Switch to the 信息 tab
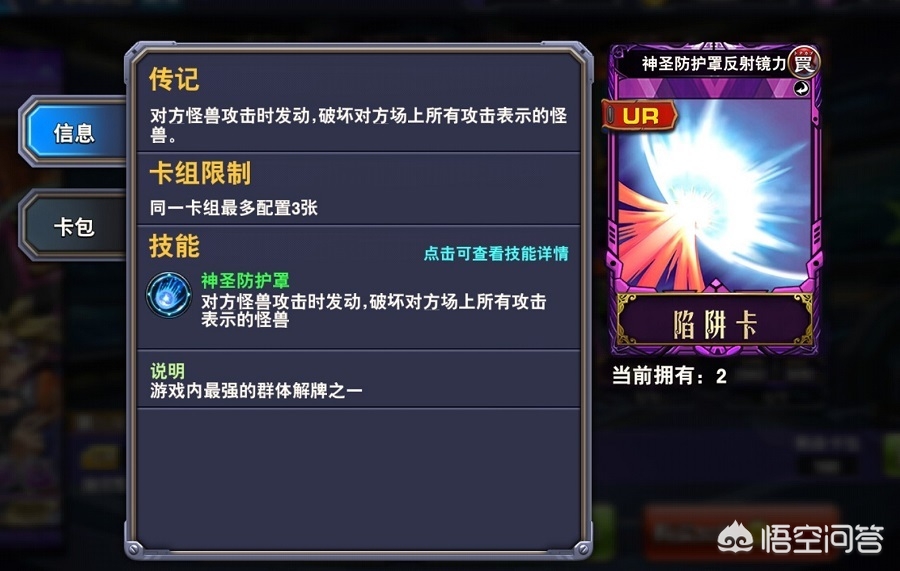Viewport: 900px width, 571px height. [73, 133]
